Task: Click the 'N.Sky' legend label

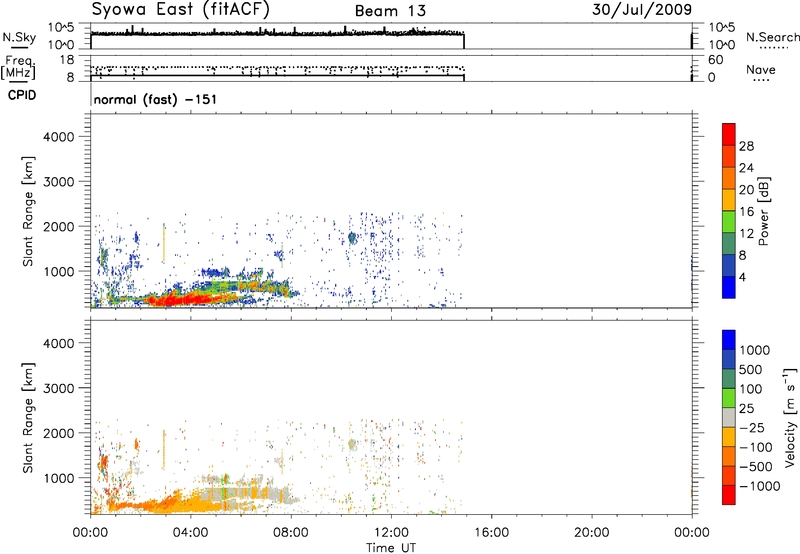Action: pos(19,37)
